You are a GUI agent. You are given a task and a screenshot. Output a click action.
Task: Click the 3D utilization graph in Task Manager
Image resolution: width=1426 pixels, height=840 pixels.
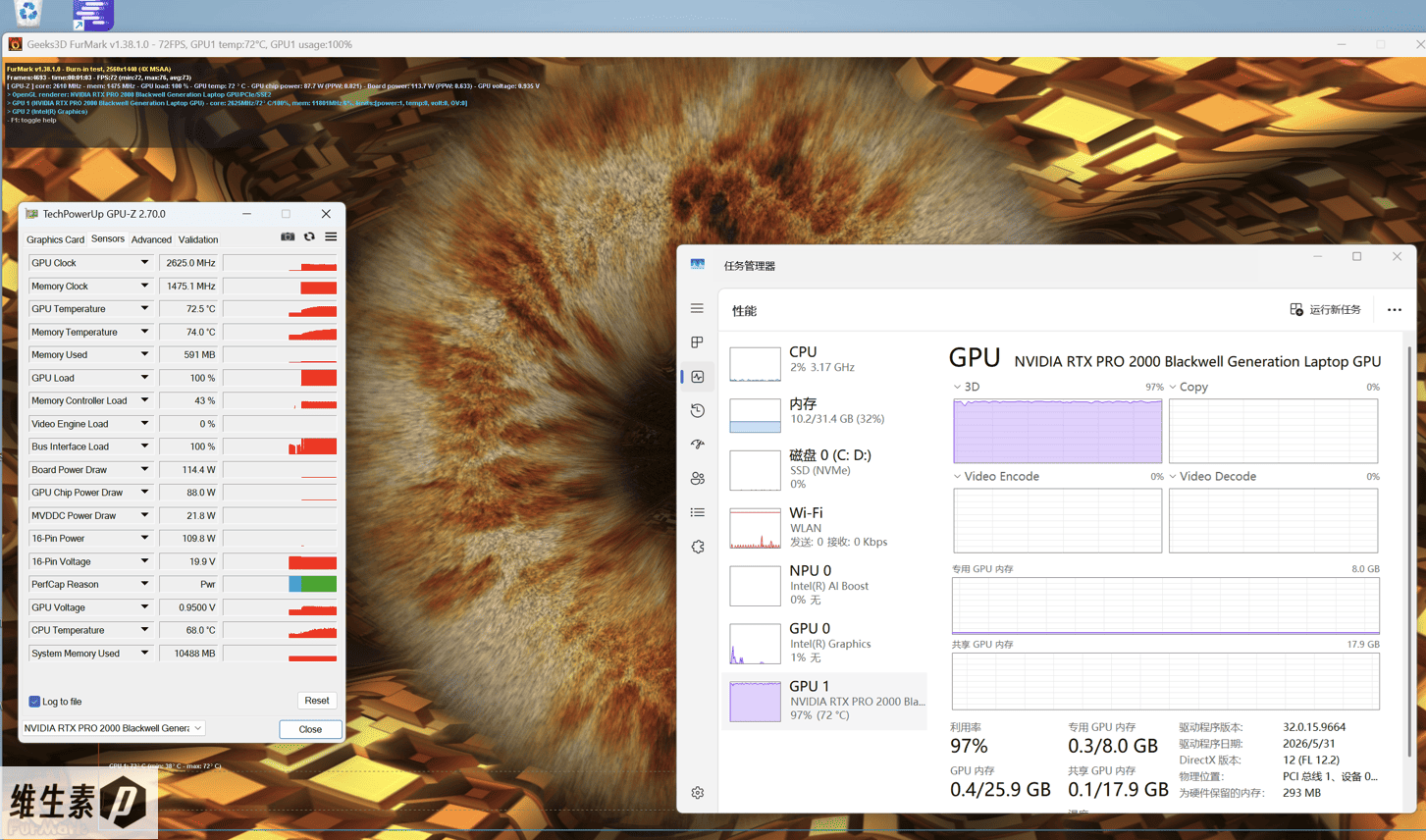click(x=1057, y=431)
